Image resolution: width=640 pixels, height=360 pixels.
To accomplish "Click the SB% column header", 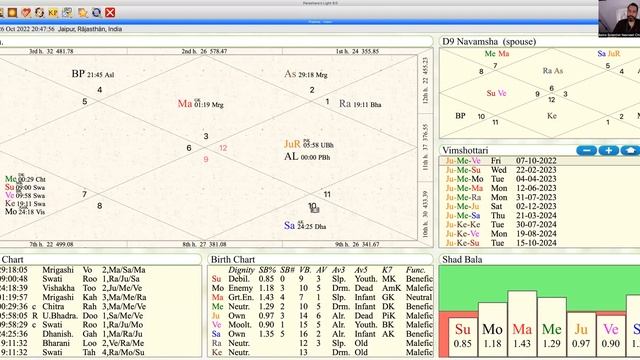I will click(x=267, y=270).
